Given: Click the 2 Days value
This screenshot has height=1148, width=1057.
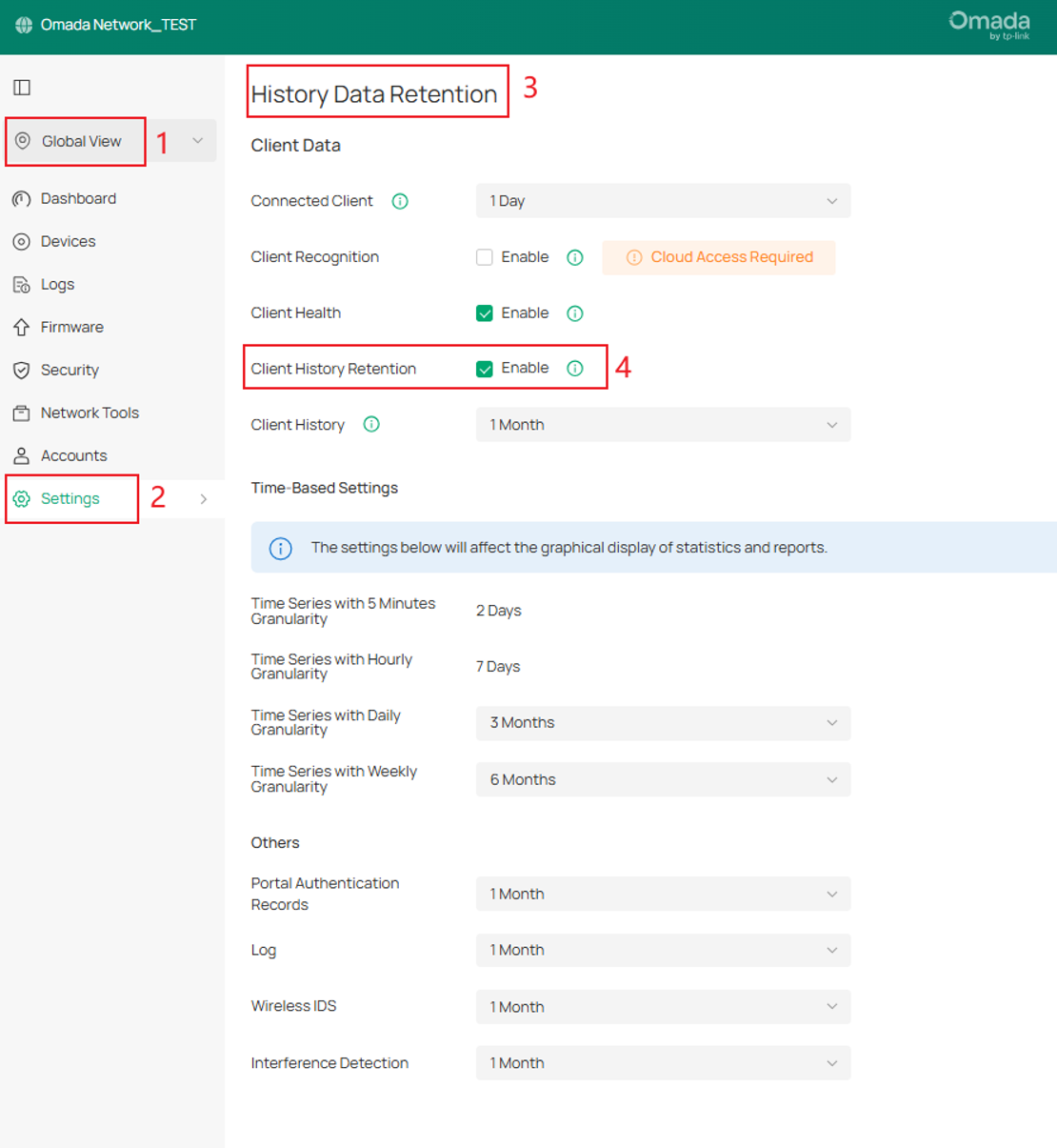Looking at the screenshot, I should [x=499, y=611].
